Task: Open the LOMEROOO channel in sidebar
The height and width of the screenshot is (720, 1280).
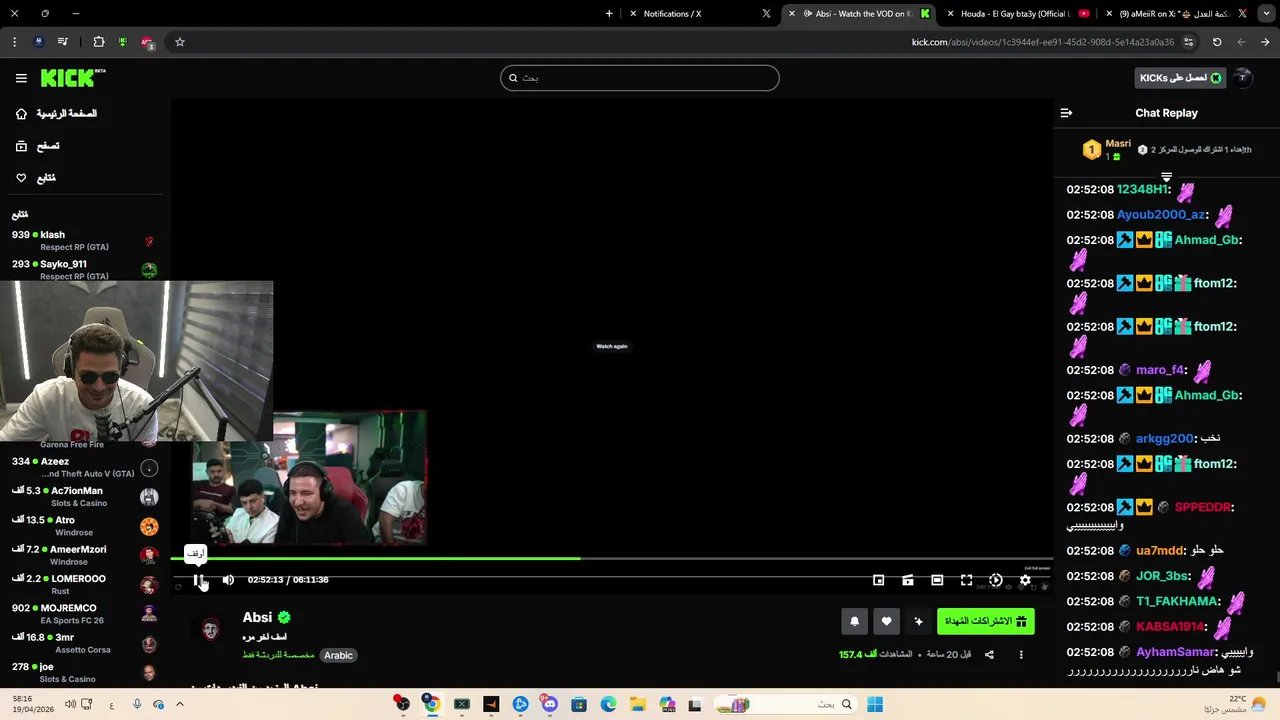Action: click(85, 584)
